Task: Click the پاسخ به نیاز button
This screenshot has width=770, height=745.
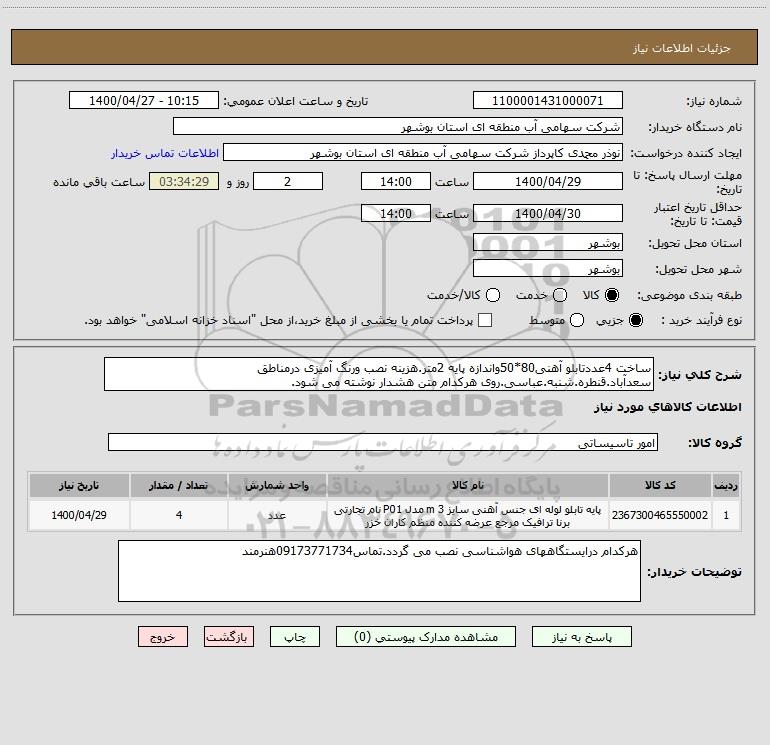Action: tap(582, 637)
